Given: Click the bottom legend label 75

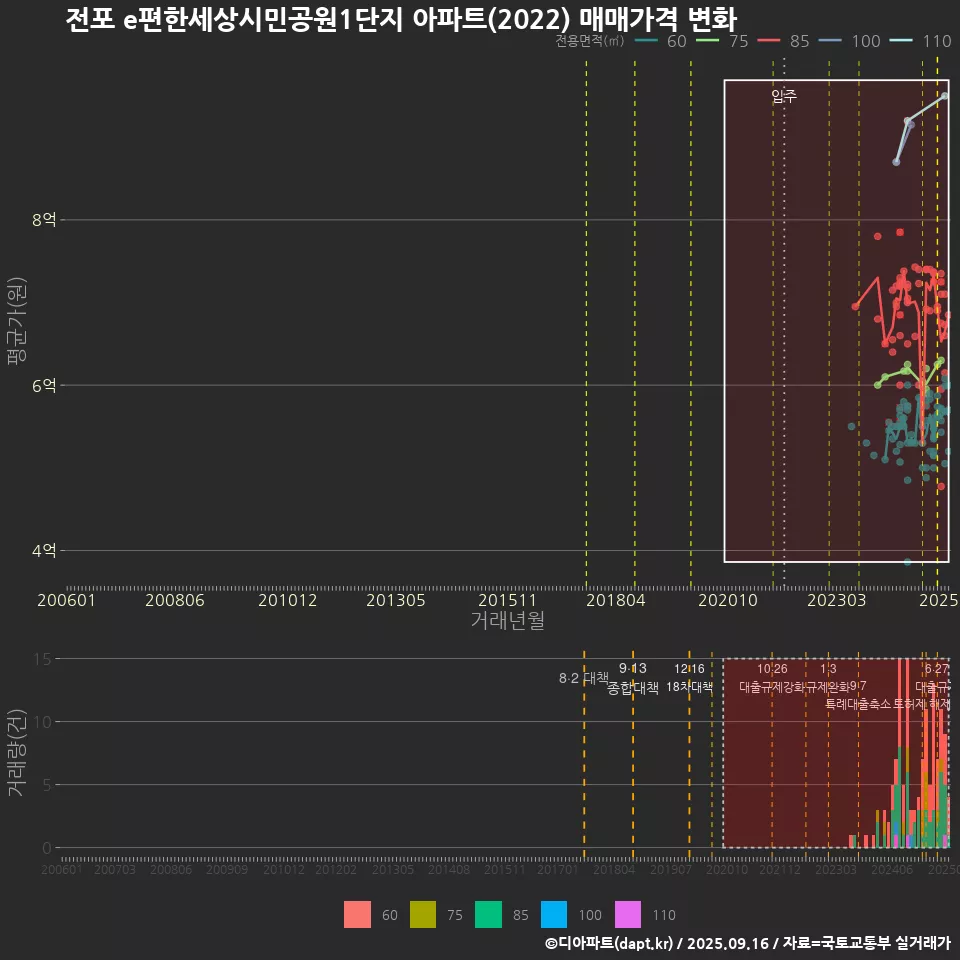Looking at the screenshot, I should click(455, 915).
